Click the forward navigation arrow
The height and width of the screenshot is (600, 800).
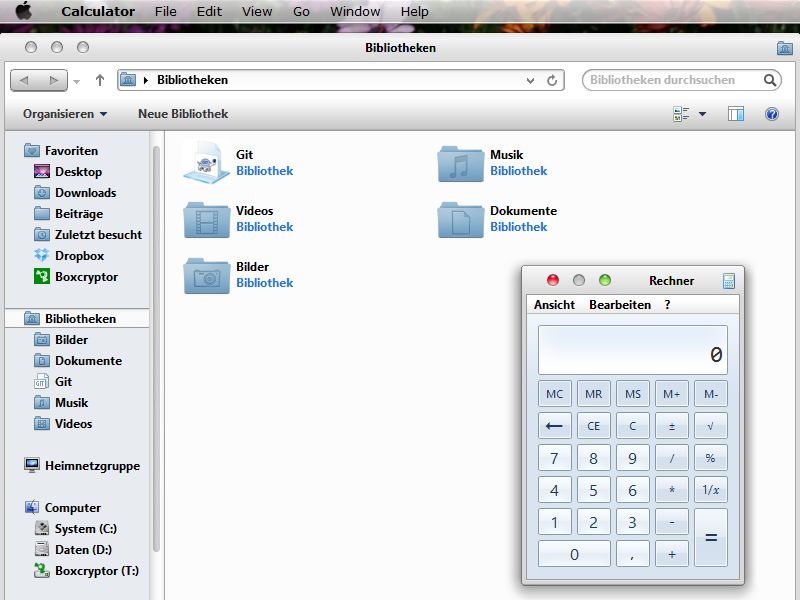click(53, 80)
